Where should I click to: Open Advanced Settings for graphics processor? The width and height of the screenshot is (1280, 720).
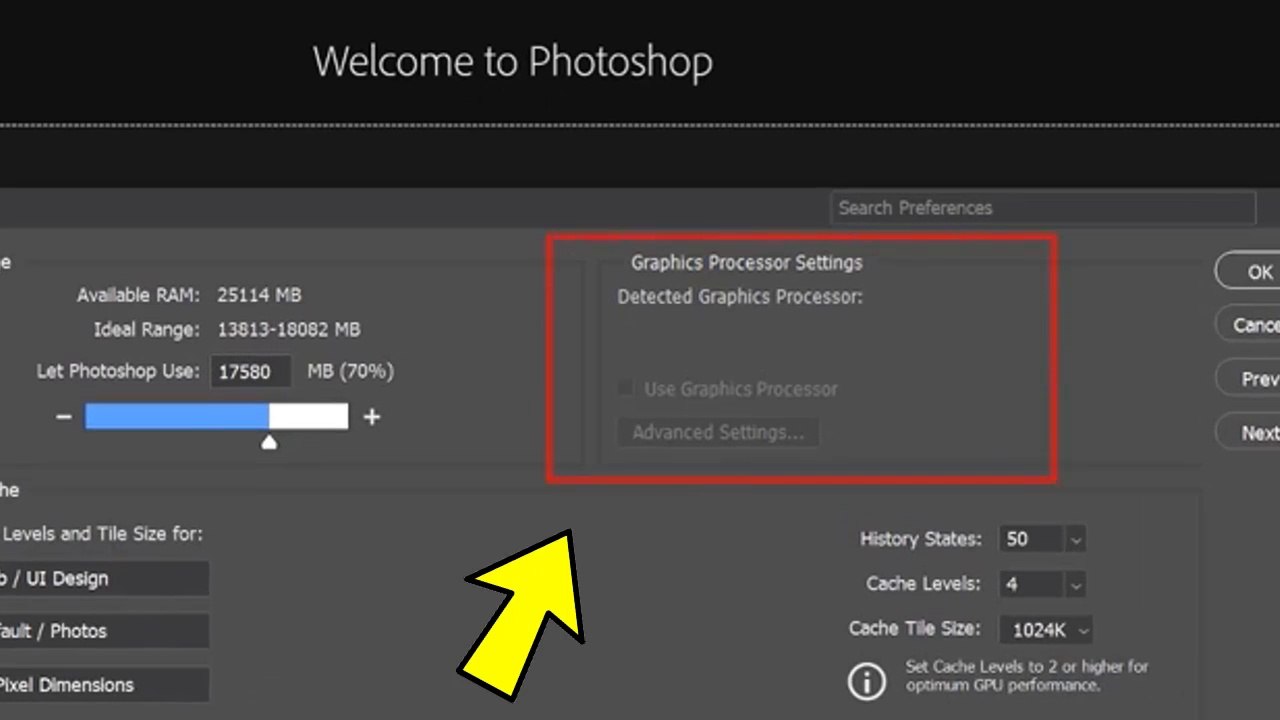[718, 433]
